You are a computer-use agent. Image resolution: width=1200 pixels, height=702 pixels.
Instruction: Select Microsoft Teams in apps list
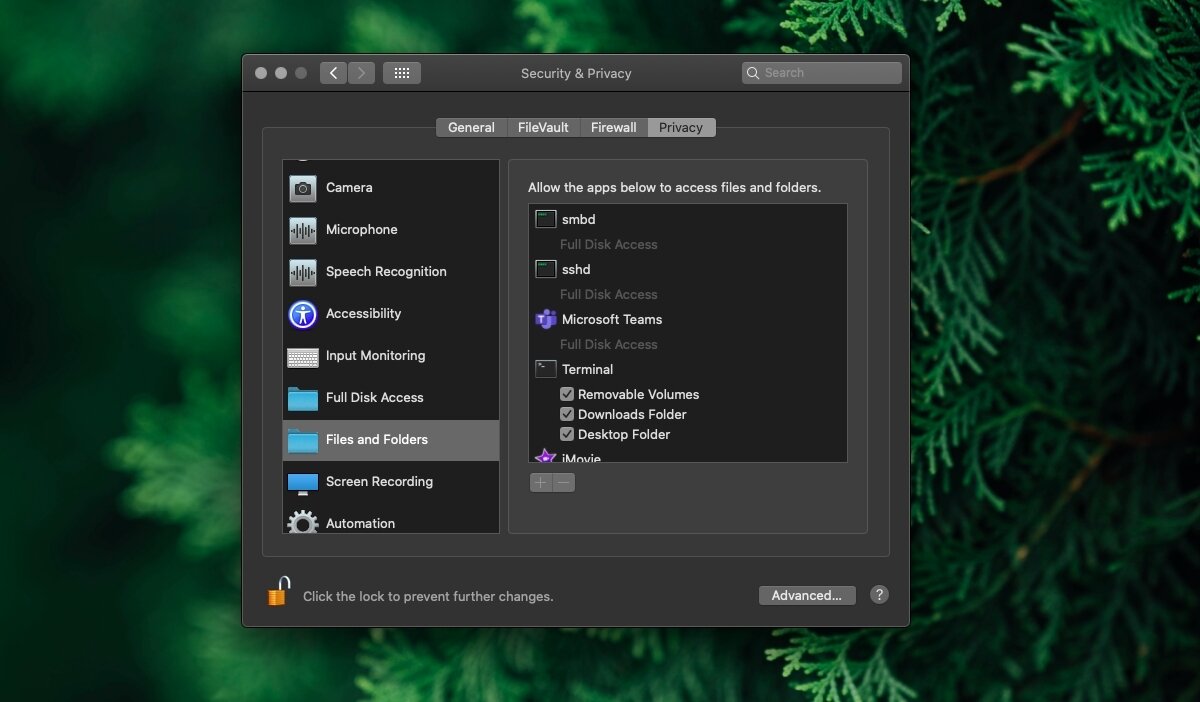[x=611, y=320]
